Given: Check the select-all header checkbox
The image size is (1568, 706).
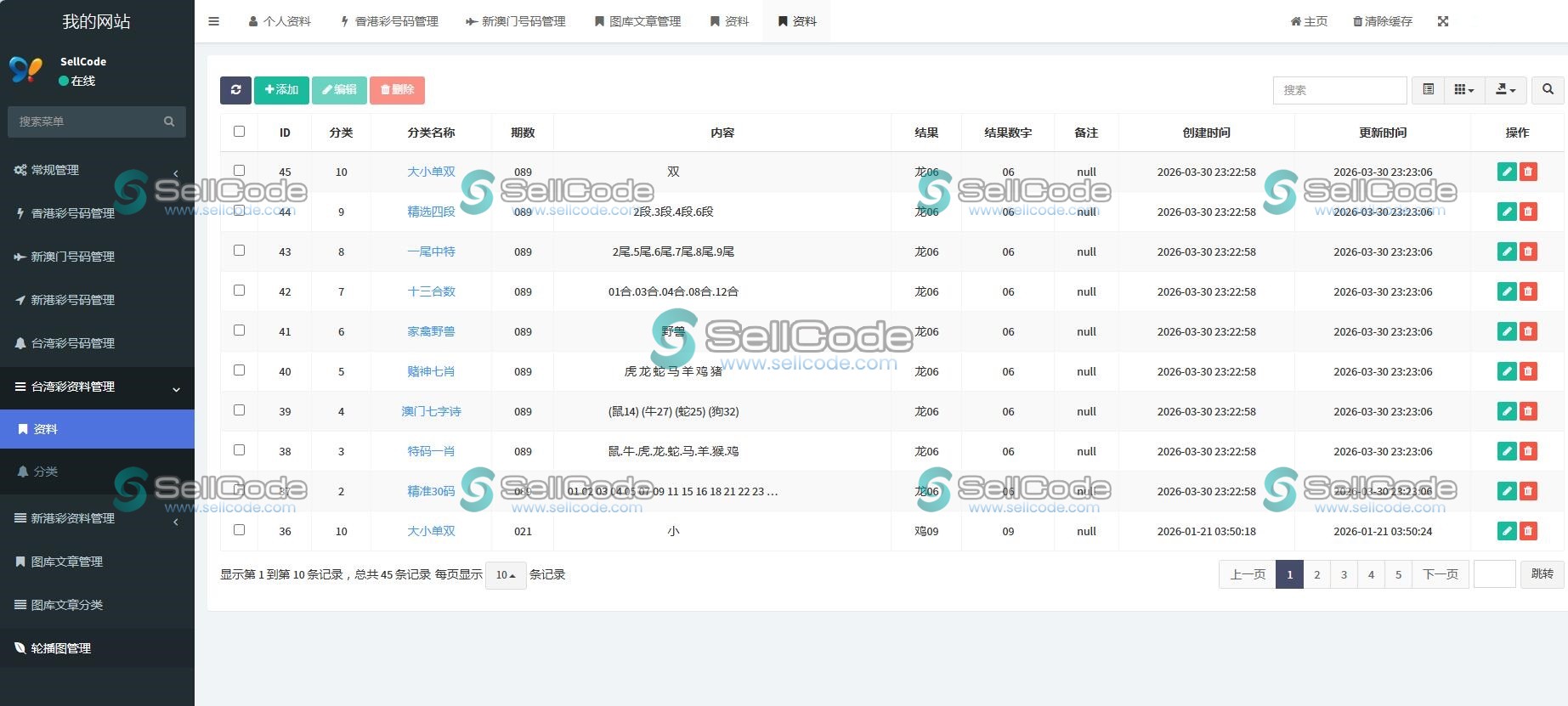Looking at the screenshot, I should (239, 131).
